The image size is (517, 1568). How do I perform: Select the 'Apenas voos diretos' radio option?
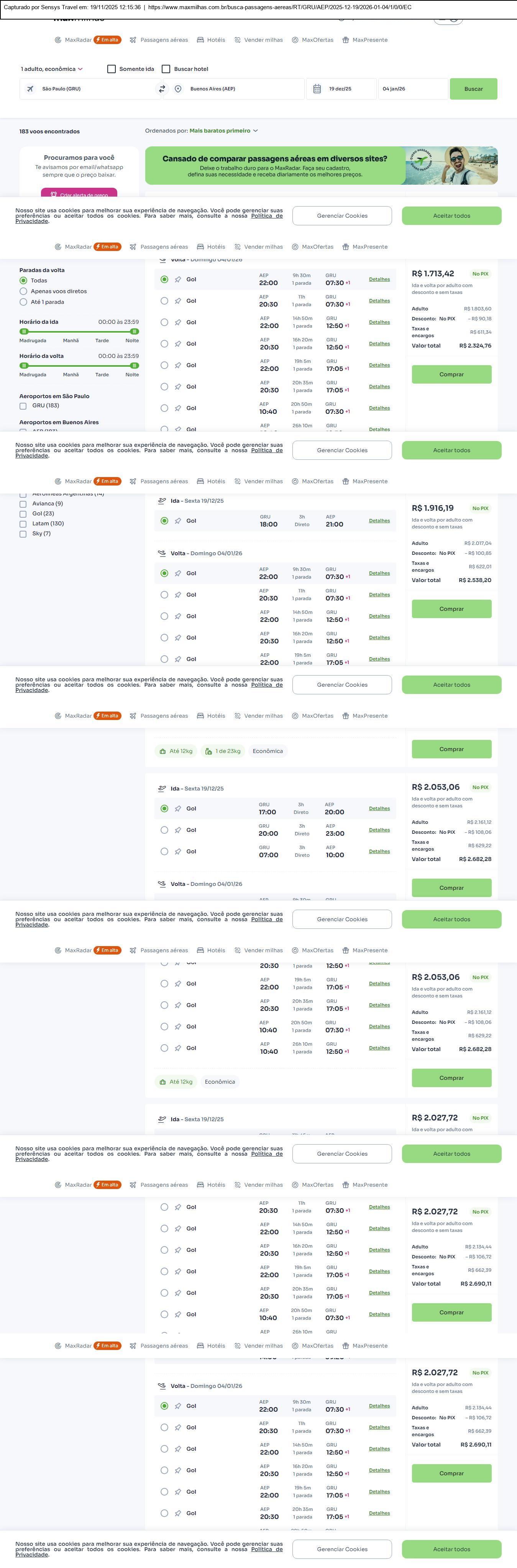pos(23,291)
